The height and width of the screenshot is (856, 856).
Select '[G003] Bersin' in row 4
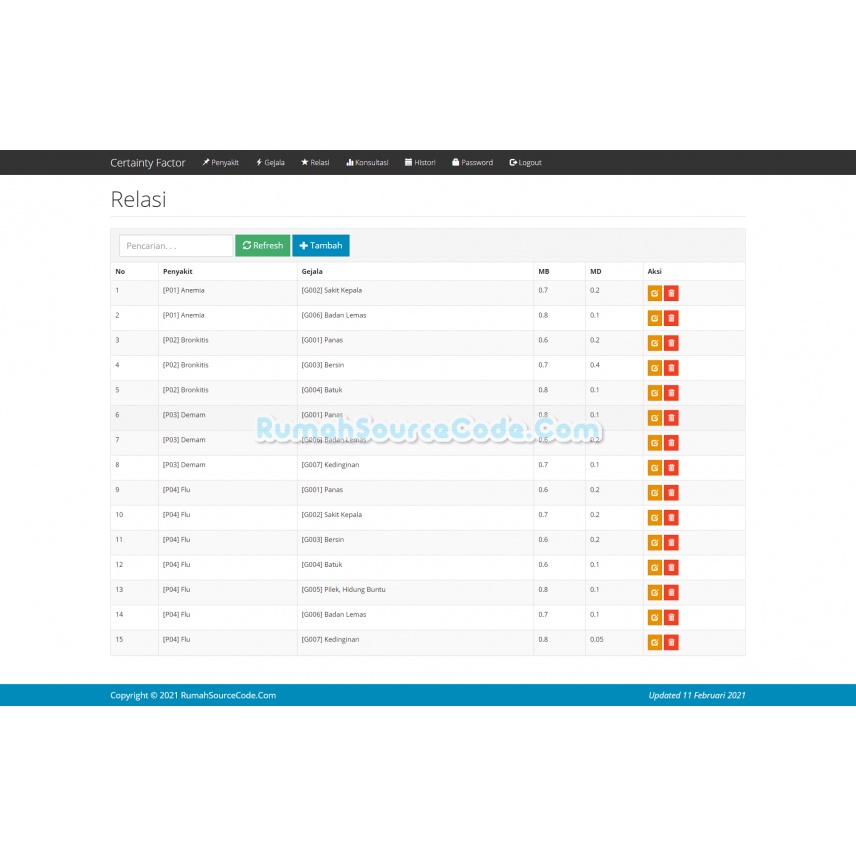pyautogui.click(x=323, y=365)
